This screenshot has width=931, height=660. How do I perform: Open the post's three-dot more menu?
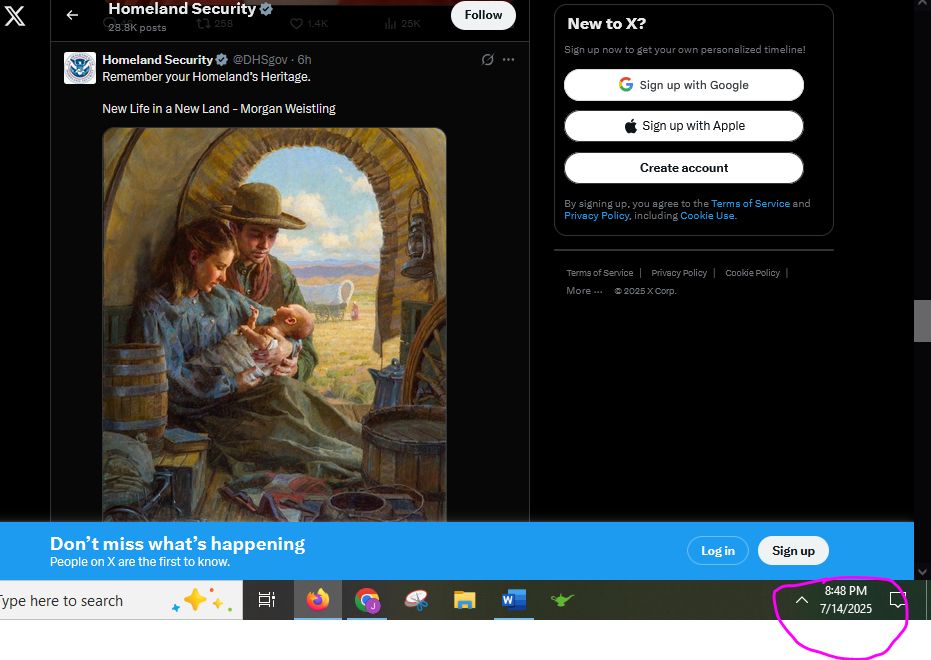click(508, 59)
